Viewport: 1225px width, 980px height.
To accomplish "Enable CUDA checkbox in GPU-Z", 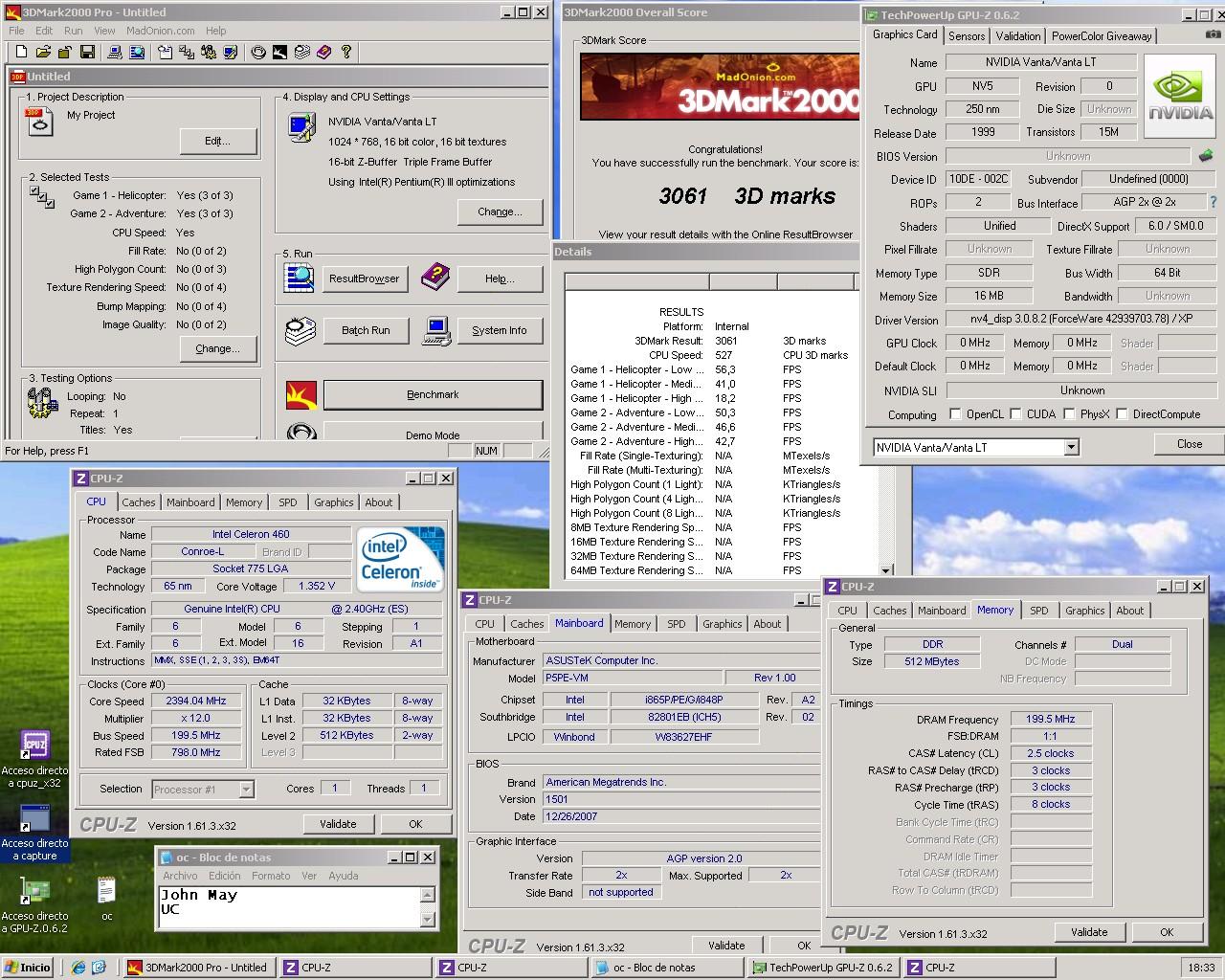I will (x=1015, y=414).
